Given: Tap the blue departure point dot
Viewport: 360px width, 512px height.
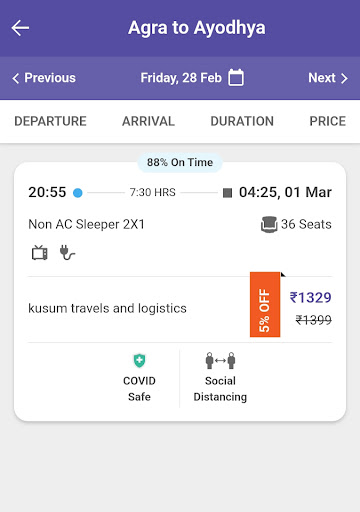Looking at the screenshot, I should (x=78, y=193).
